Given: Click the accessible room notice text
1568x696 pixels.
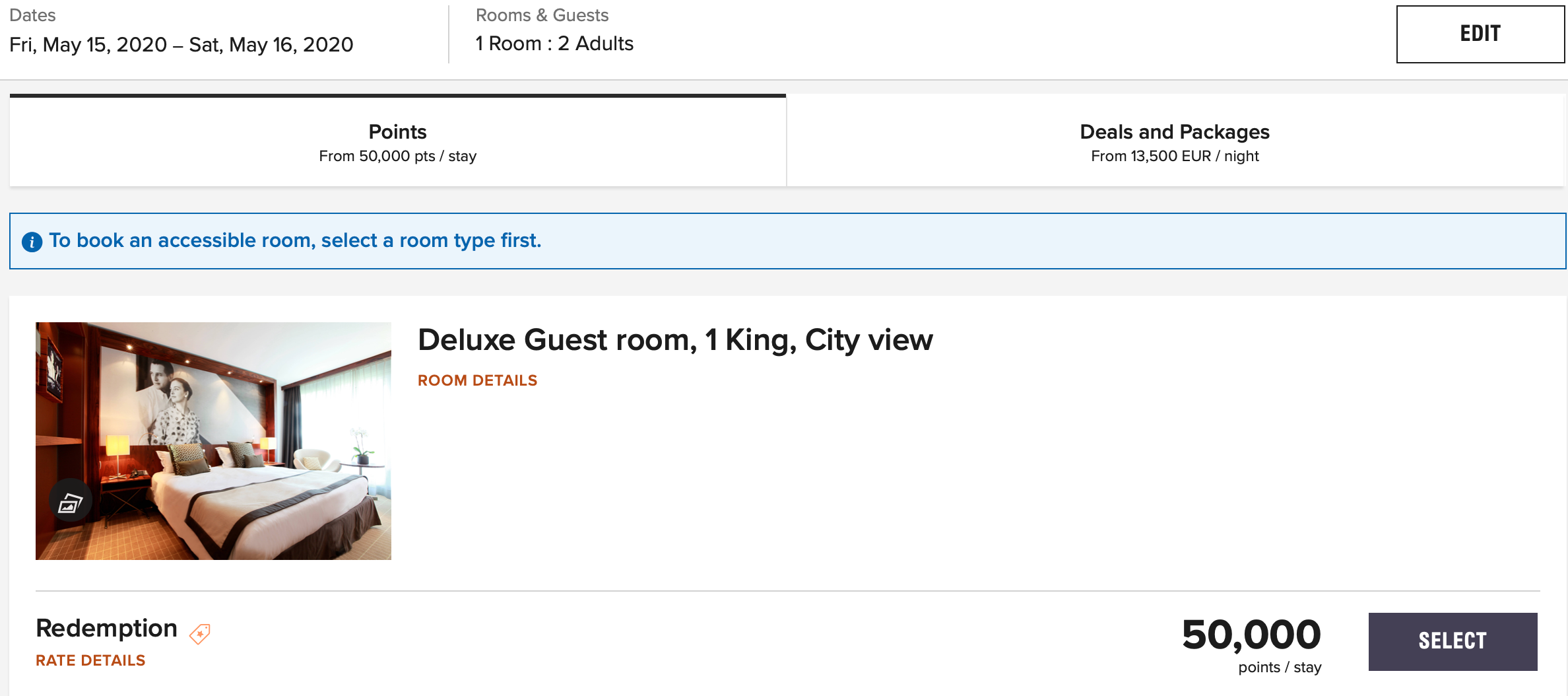Looking at the screenshot, I should tap(295, 240).
